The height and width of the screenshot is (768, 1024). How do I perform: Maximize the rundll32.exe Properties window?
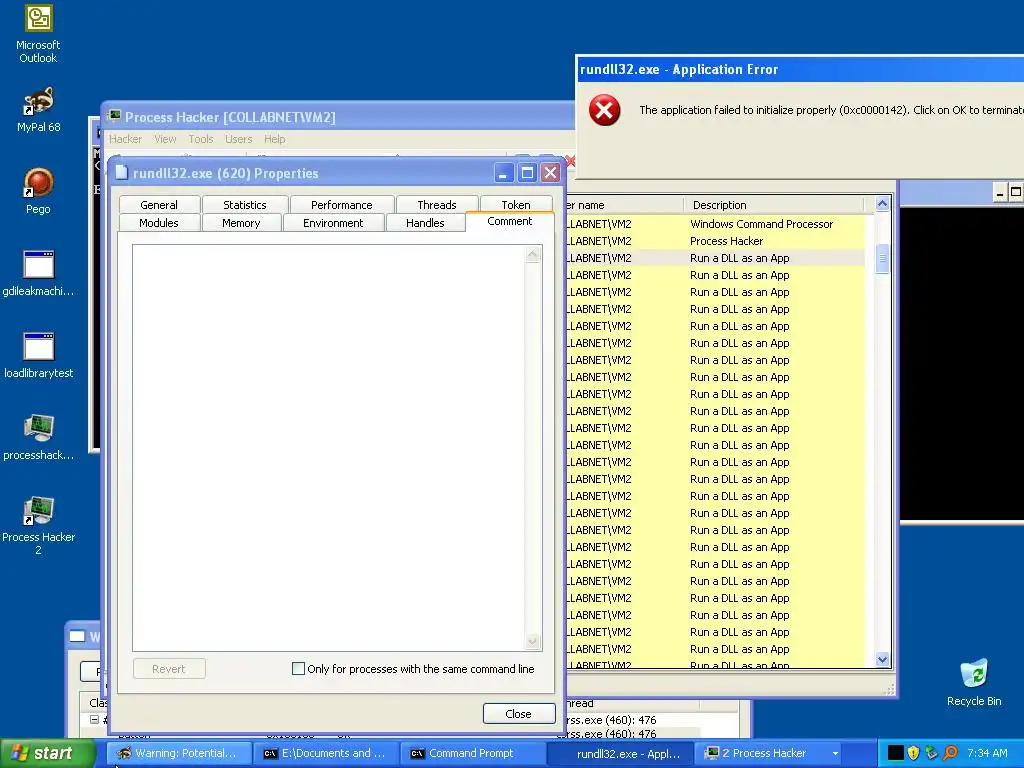tap(527, 172)
